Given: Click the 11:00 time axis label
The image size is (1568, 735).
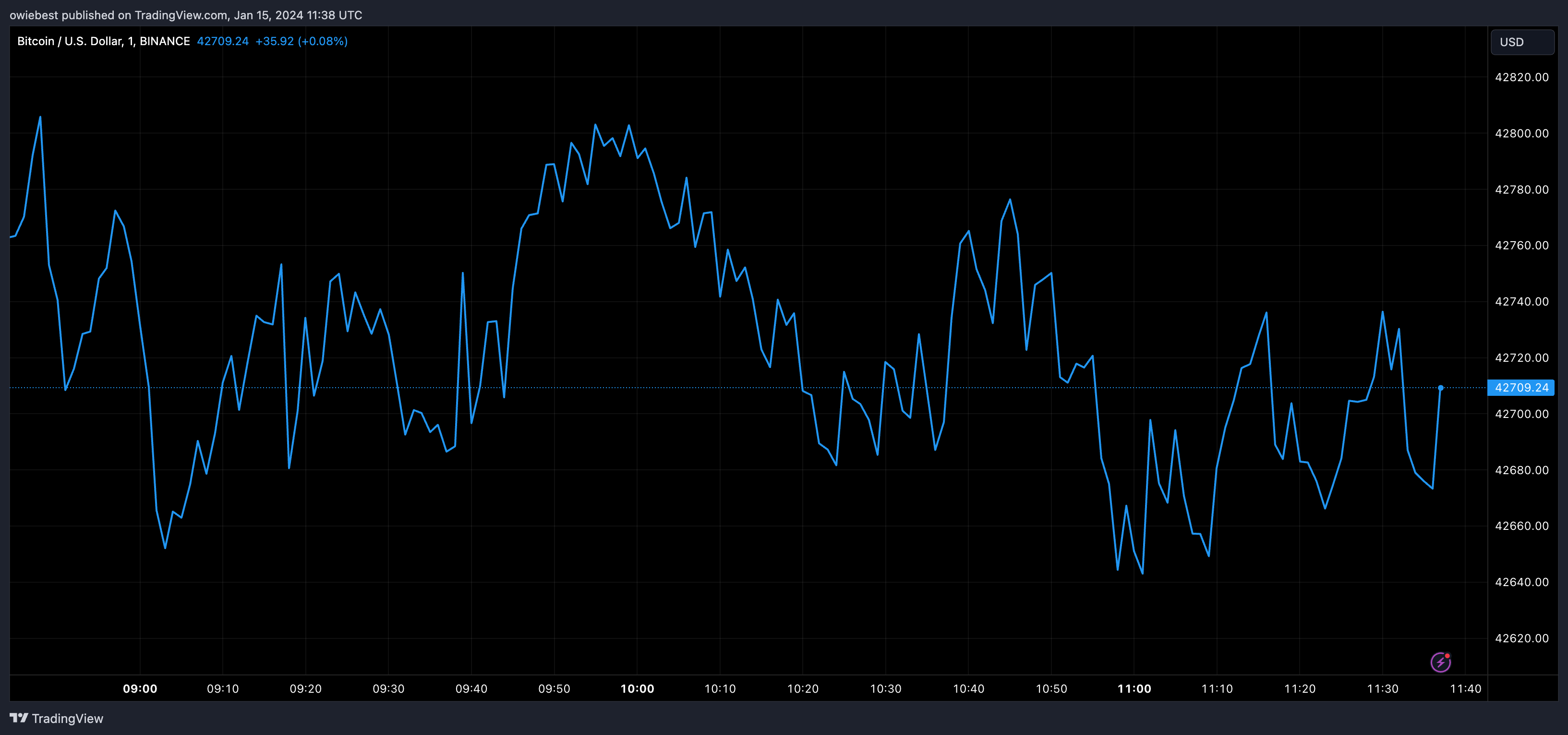Looking at the screenshot, I should [x=1134, y=689].
